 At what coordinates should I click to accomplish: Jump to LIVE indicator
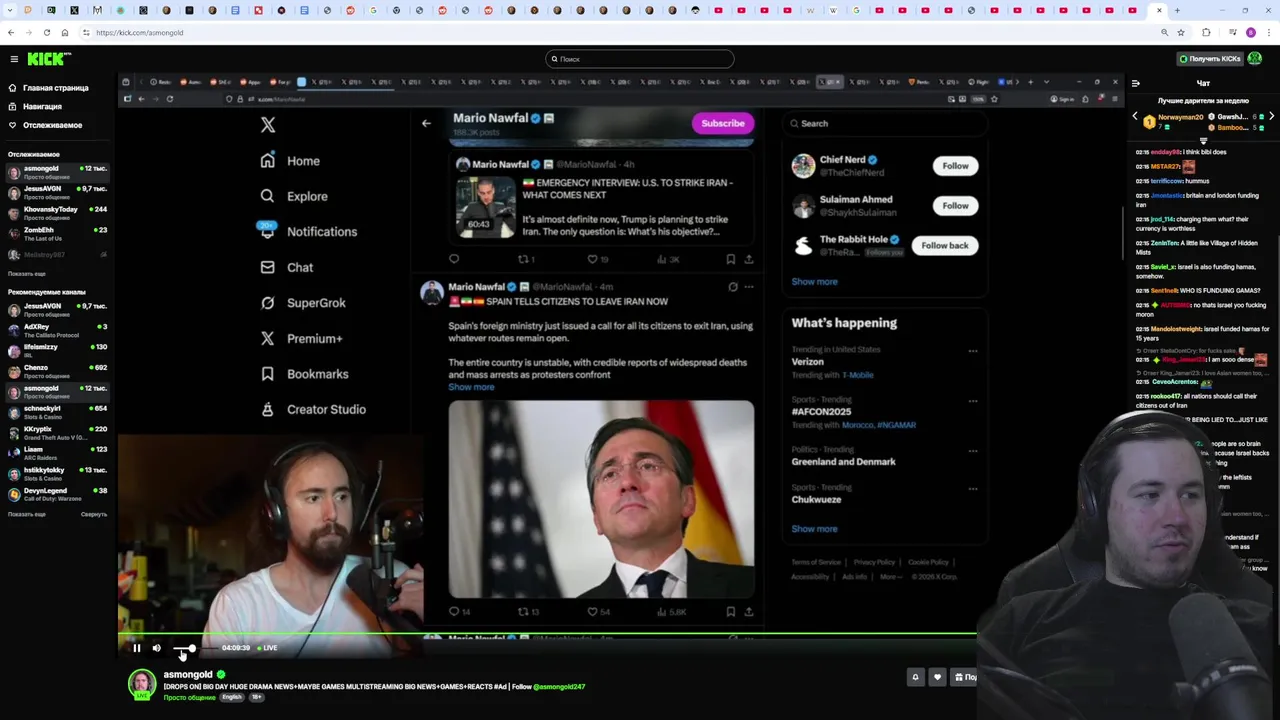coord(267,648)
